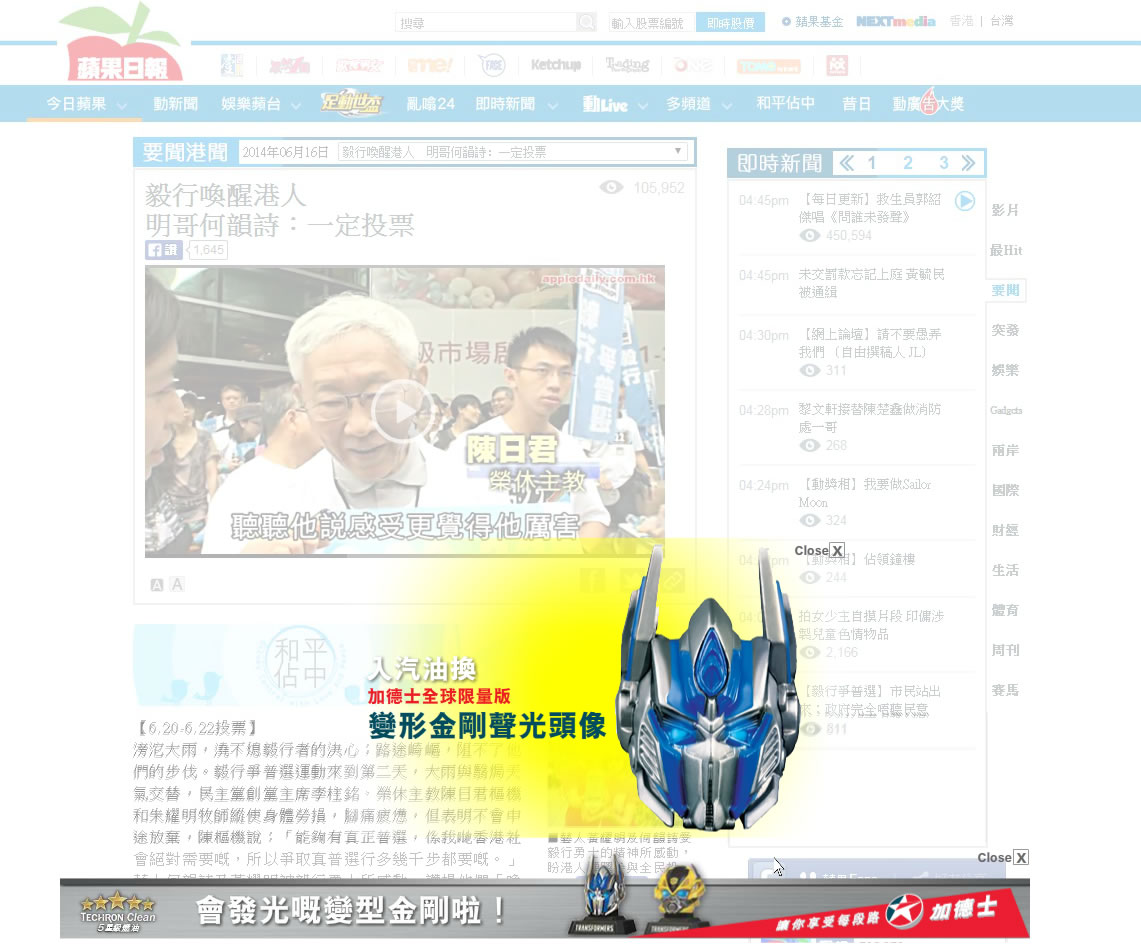Open the me! publication icon
1141x945 pixels.
tap(430, 65)
